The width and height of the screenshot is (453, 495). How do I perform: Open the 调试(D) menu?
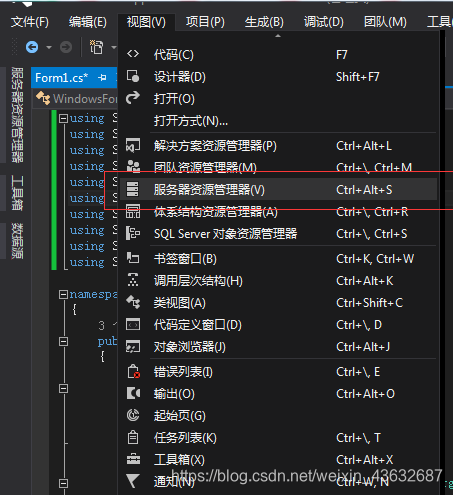(323, 22)
